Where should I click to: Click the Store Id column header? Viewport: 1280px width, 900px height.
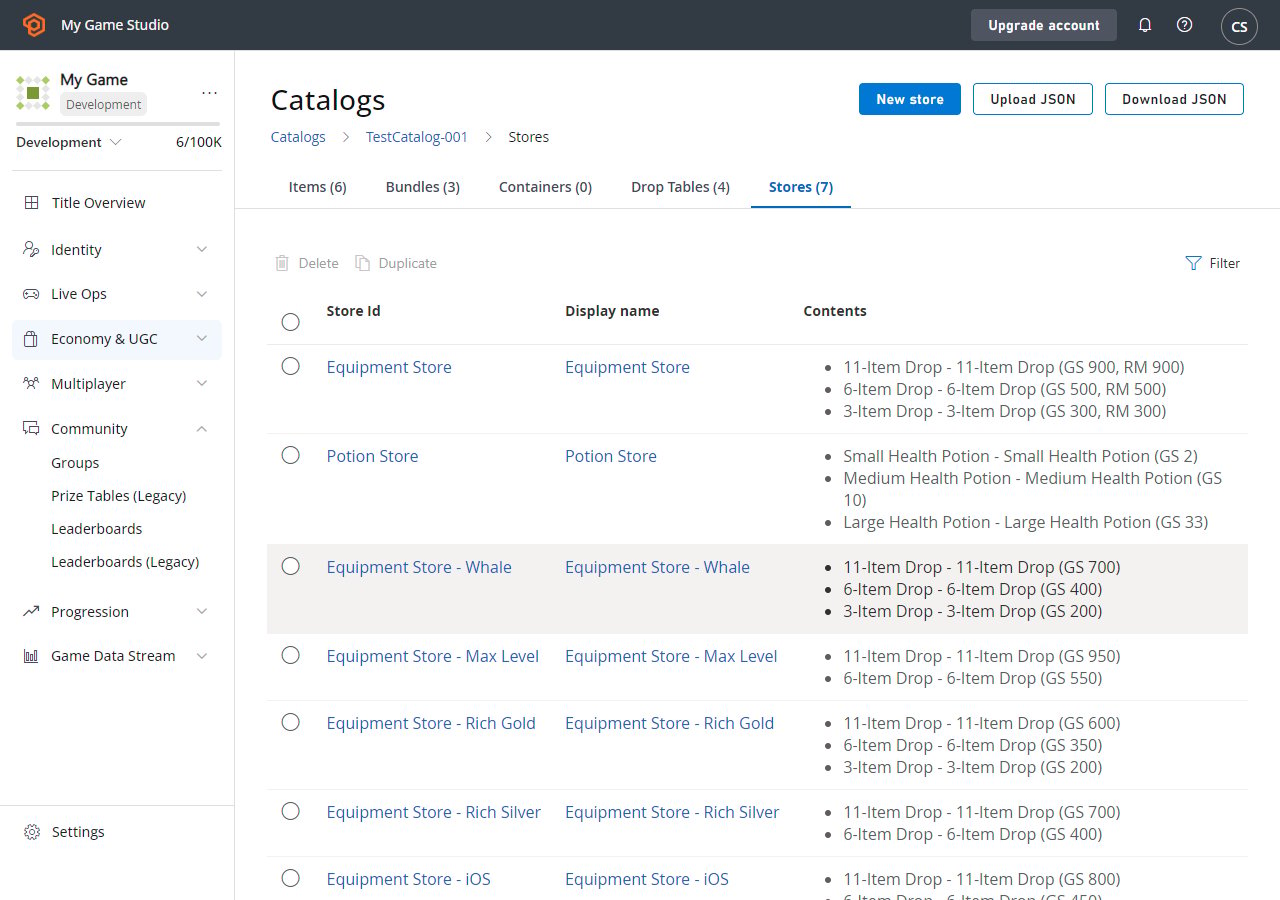pos(354,311)
